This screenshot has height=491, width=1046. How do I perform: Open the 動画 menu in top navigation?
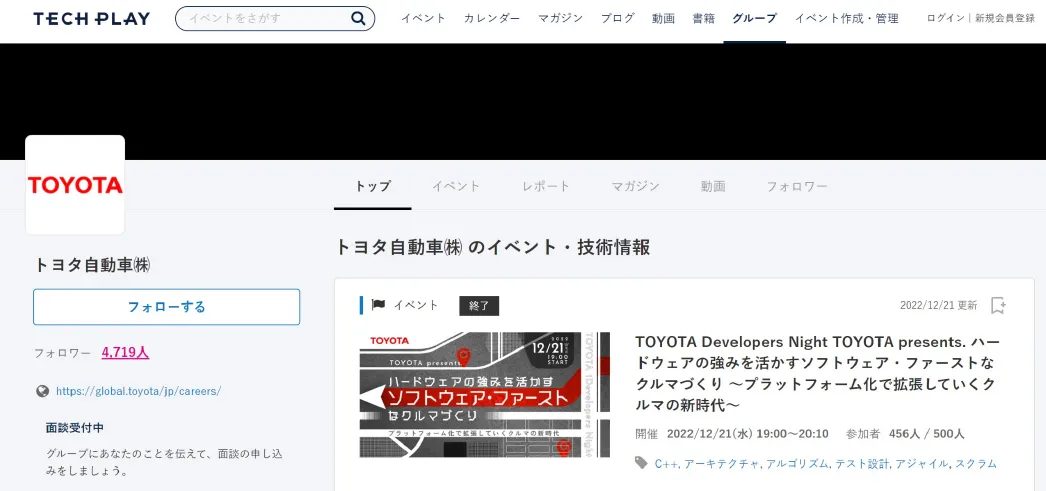coord(663,19)
